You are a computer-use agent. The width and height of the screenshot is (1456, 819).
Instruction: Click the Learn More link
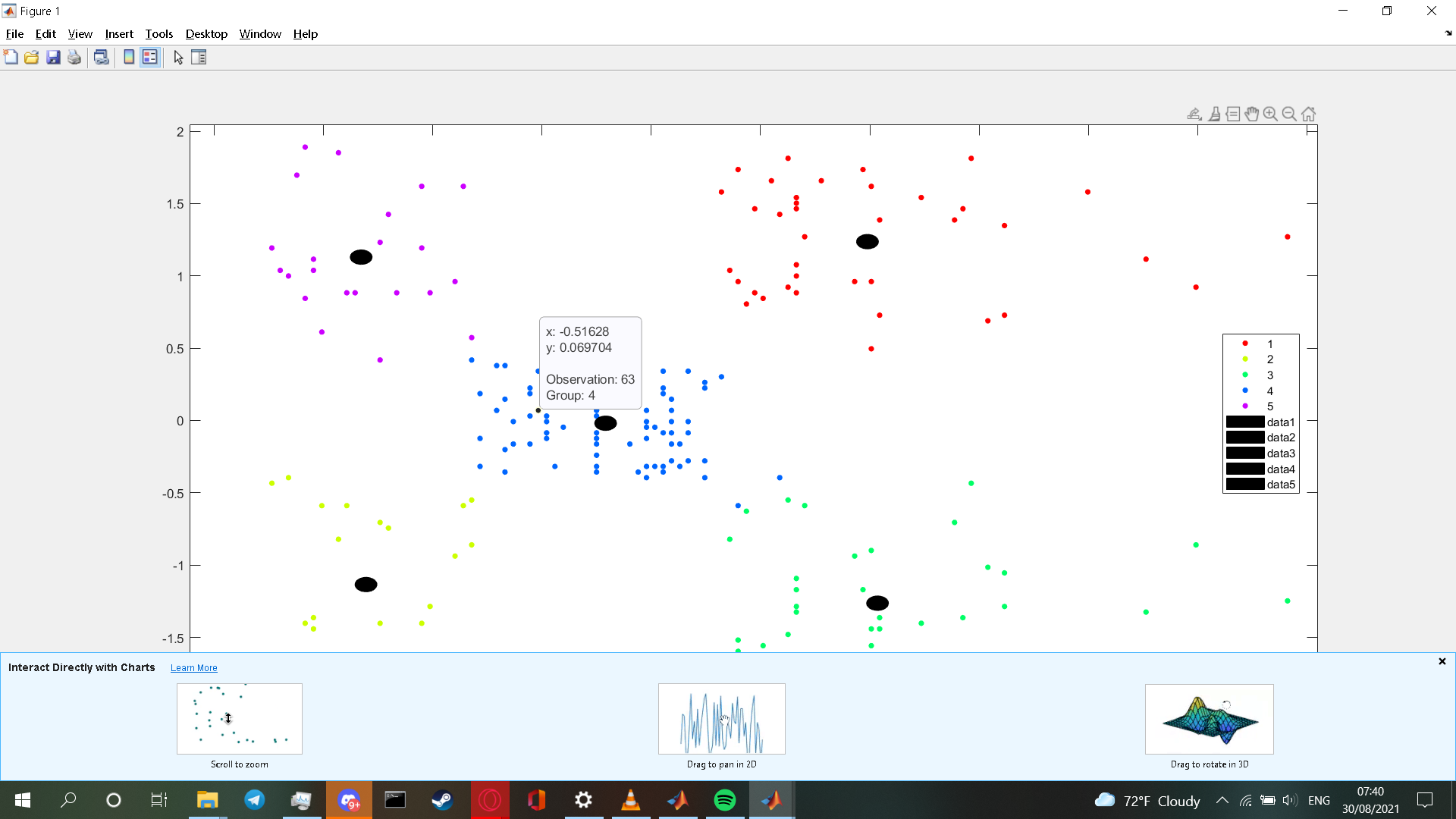[193, 667]
